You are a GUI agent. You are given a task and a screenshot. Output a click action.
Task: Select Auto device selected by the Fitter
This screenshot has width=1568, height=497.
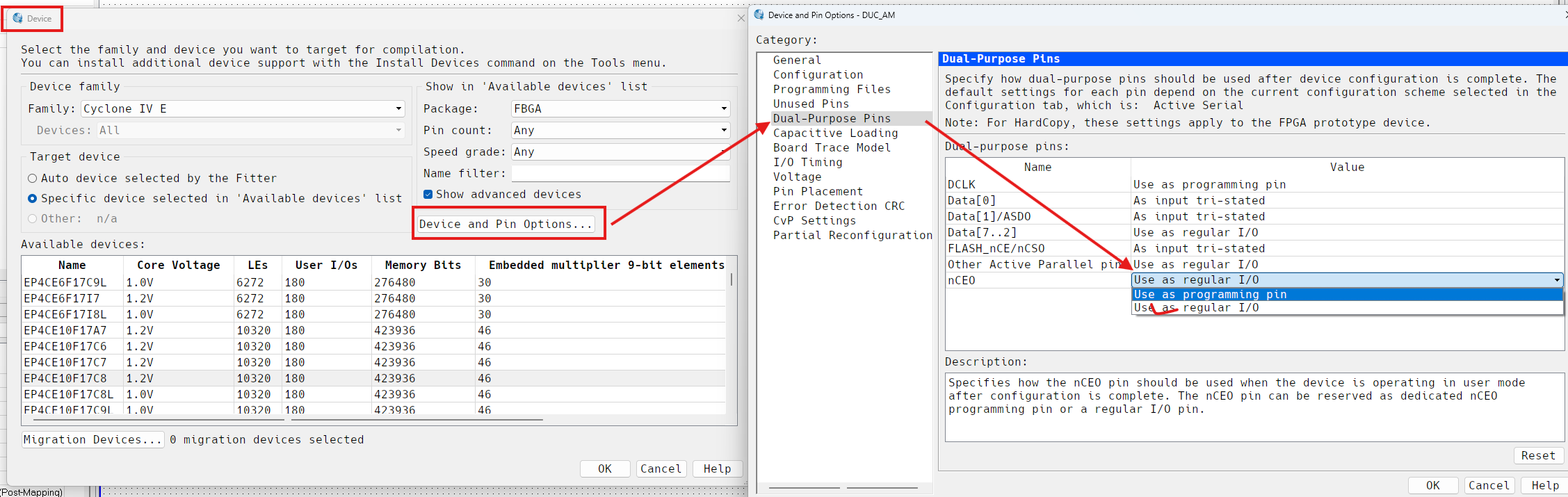coord(32,179)
